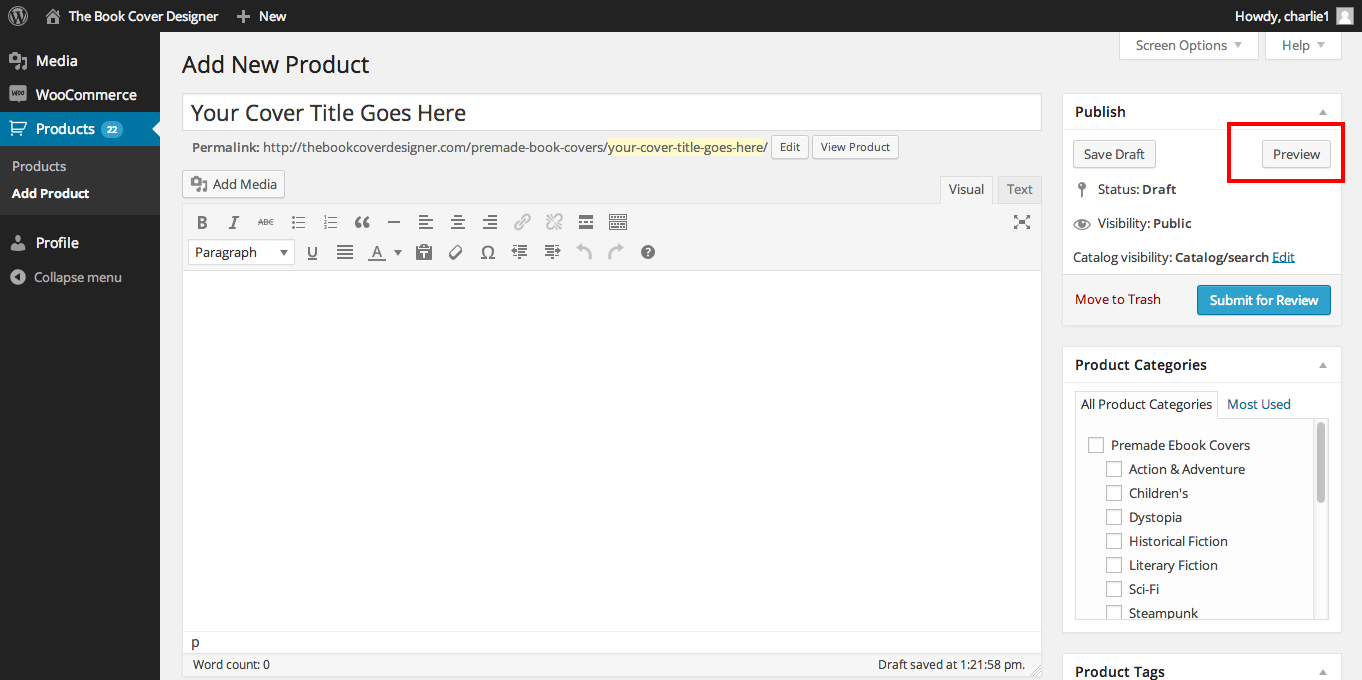Click Submit for Review

(1264, 300)
